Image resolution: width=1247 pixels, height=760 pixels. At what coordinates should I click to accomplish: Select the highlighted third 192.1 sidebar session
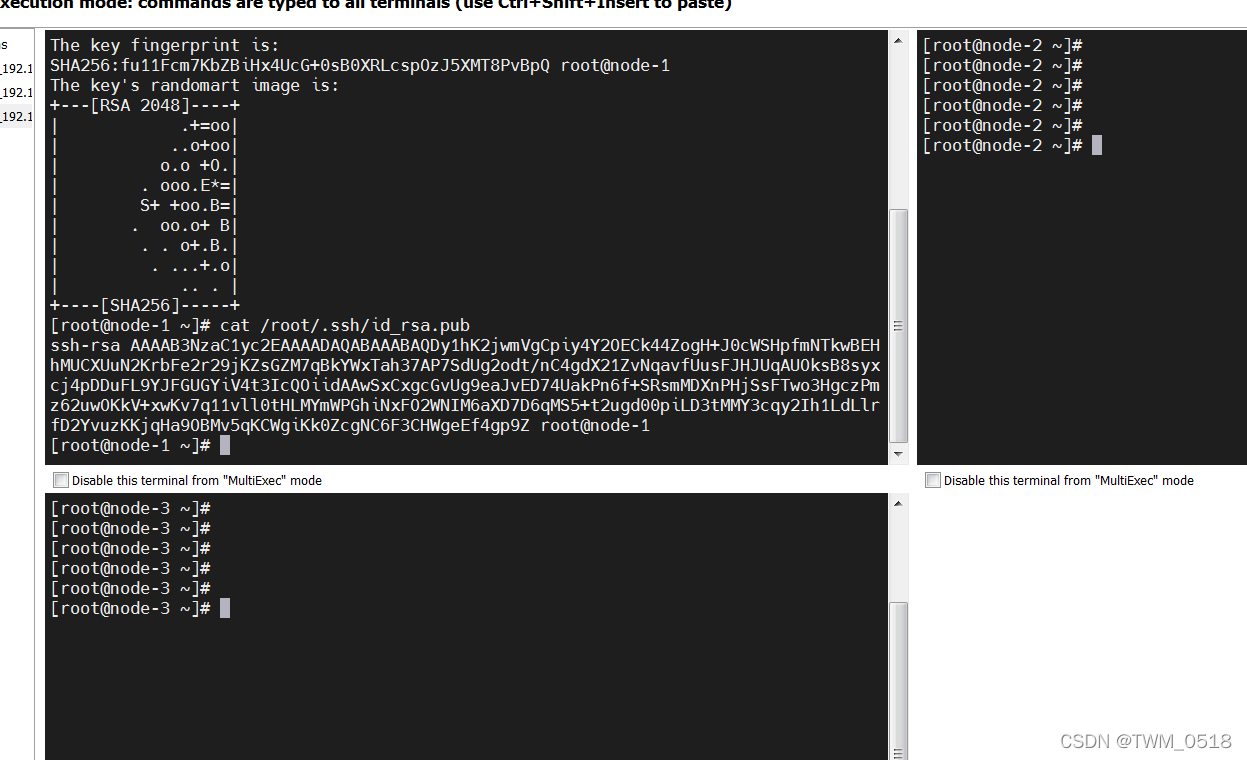[x=16, y=117]
